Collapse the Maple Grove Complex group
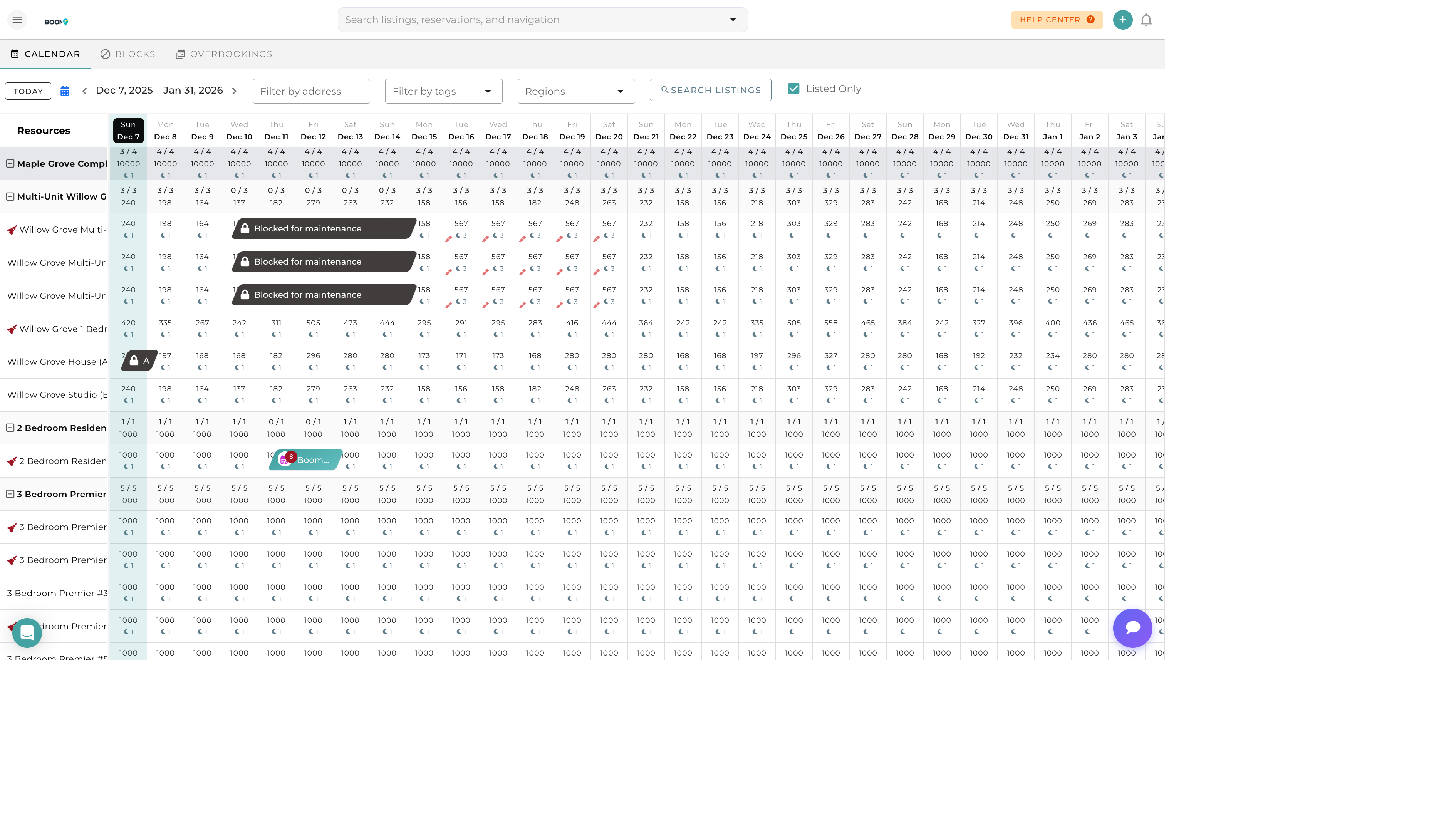This screenshot has width=1456, height=825. coord(10,164)
